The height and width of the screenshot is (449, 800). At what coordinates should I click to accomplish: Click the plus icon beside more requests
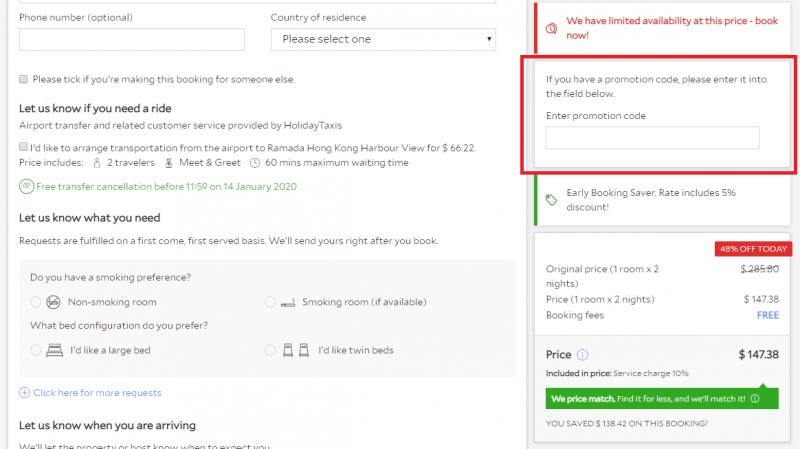24,392
